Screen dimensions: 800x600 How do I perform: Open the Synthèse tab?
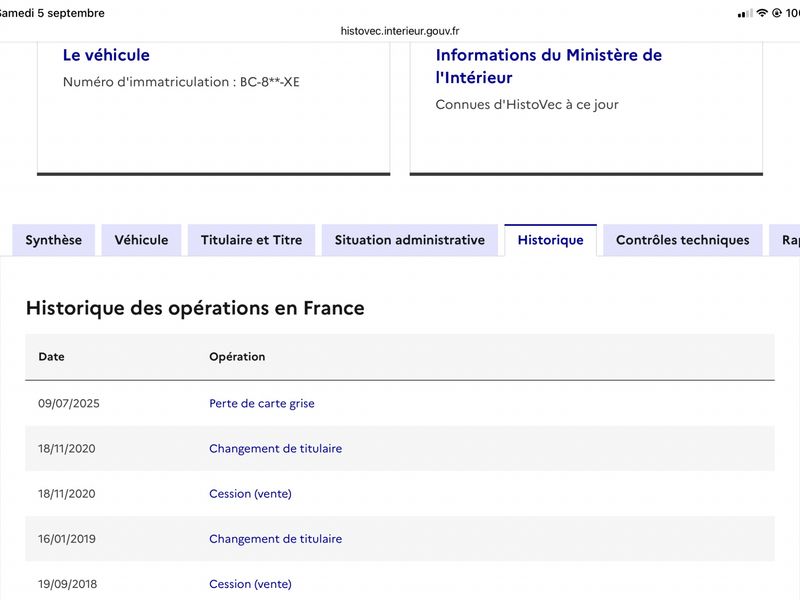(54, 240)
